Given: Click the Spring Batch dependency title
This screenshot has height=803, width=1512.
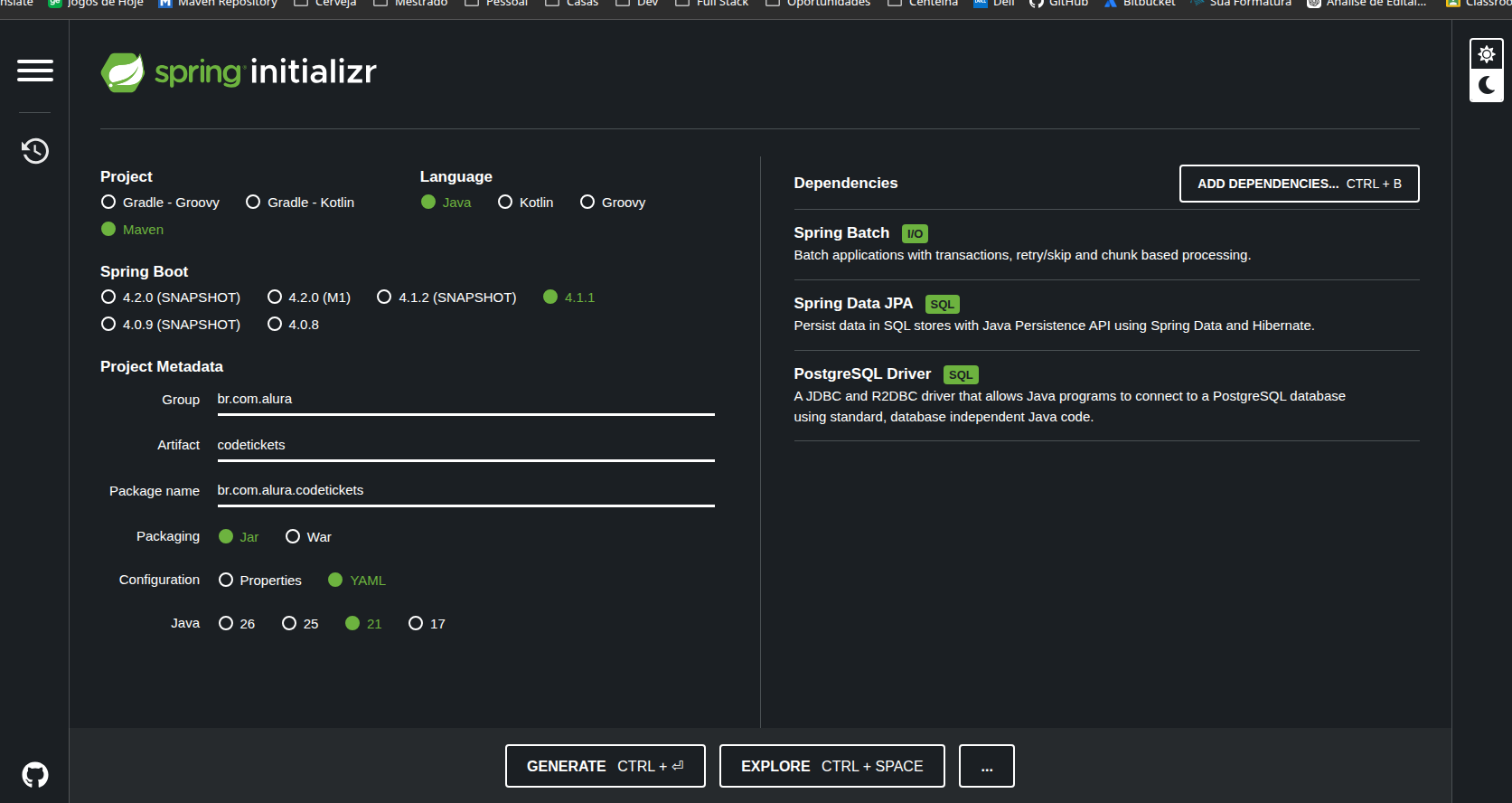Looking at the screenshot, I should (x=841, y=233).
